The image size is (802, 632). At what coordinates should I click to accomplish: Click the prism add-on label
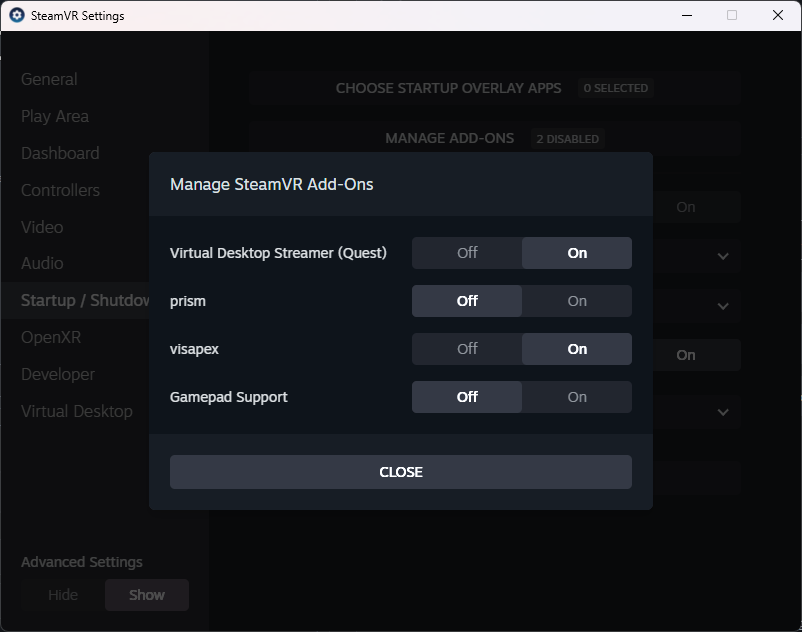point(188,301)
